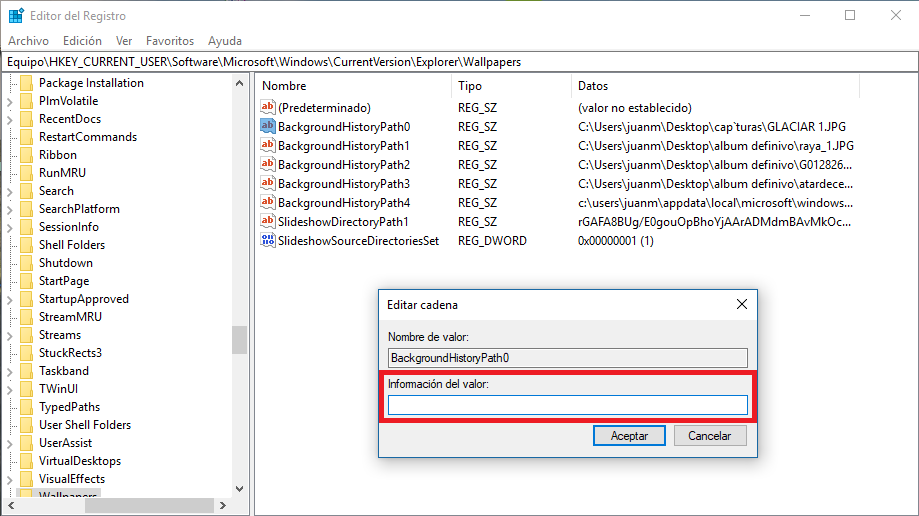Screen dimensions: 919x516
Task: Click the SearchPlatform folder icon
Action: [26, 209]
